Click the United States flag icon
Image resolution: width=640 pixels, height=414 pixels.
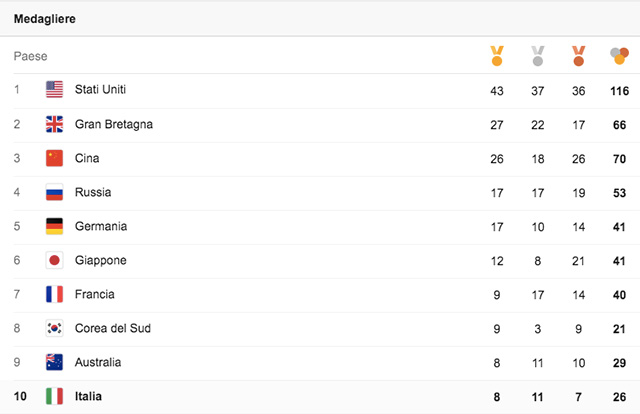coord(55,90)
